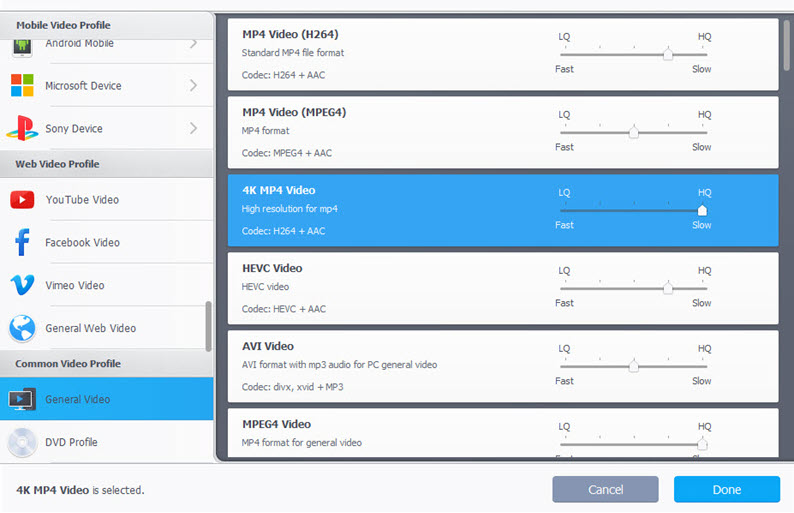
Task: Select the General Web Video globe icon
Action: (22, 328)
